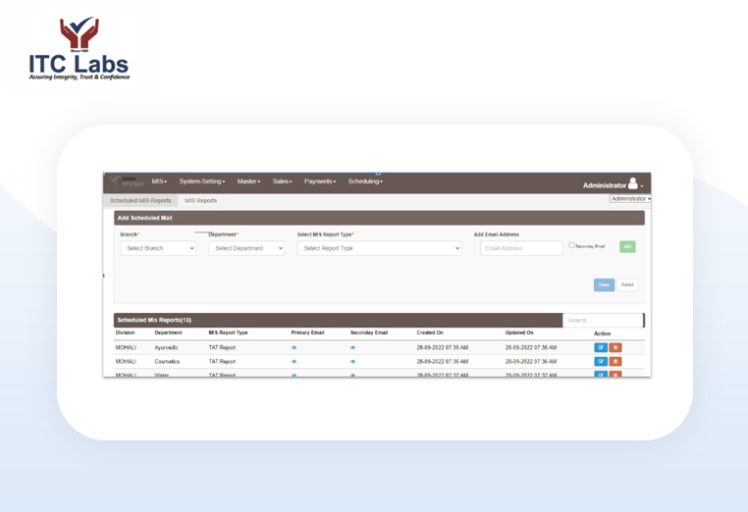Screen dimensions: 748x512
Task: Click edit icon for Cosmetics row
Action: click(x=601, y=361)
